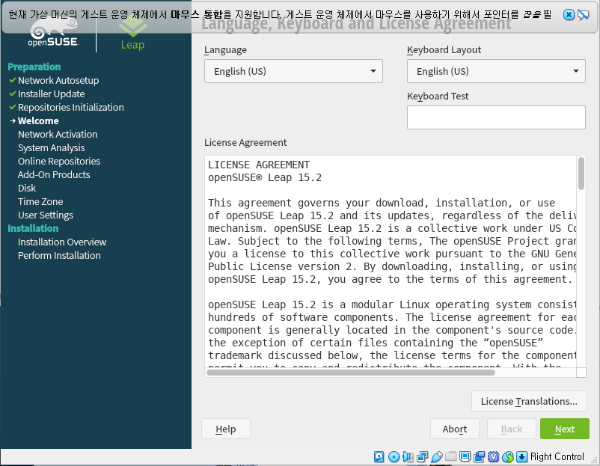
Task: Click into the Keyboard Test field
Action: point(496,117)
